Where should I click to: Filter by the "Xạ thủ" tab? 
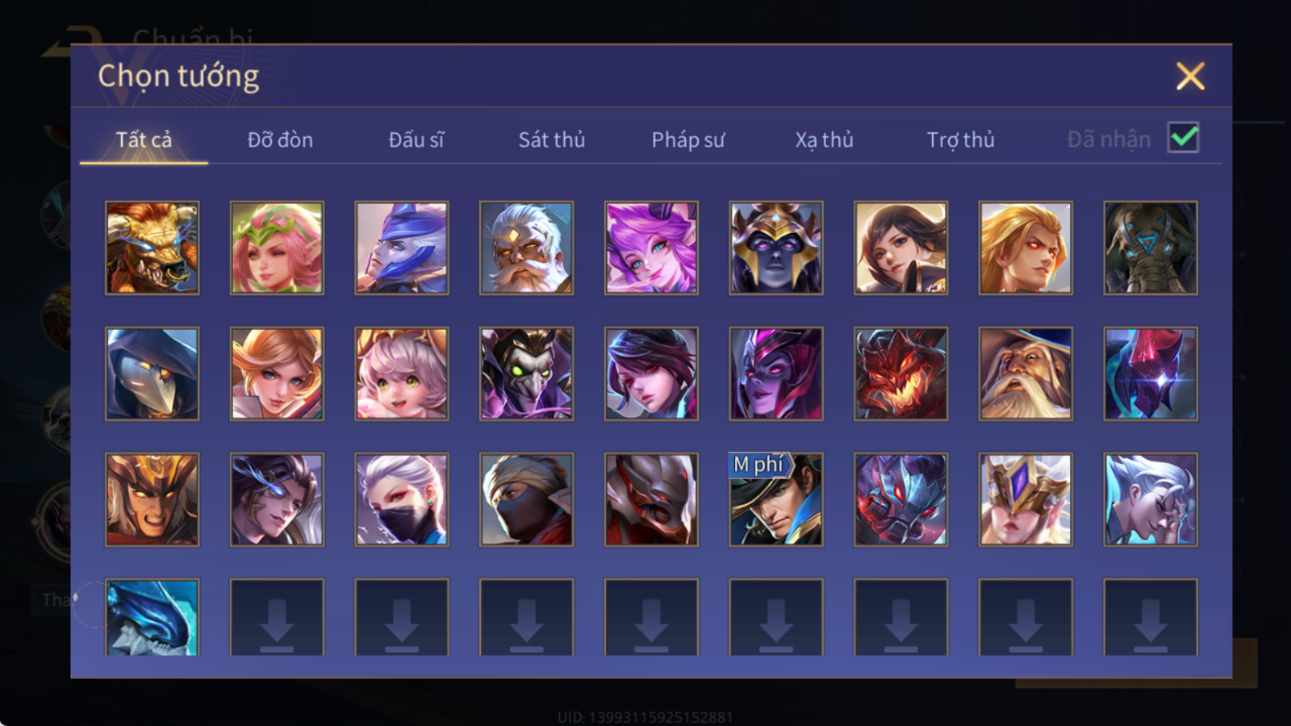pos(824,140)
